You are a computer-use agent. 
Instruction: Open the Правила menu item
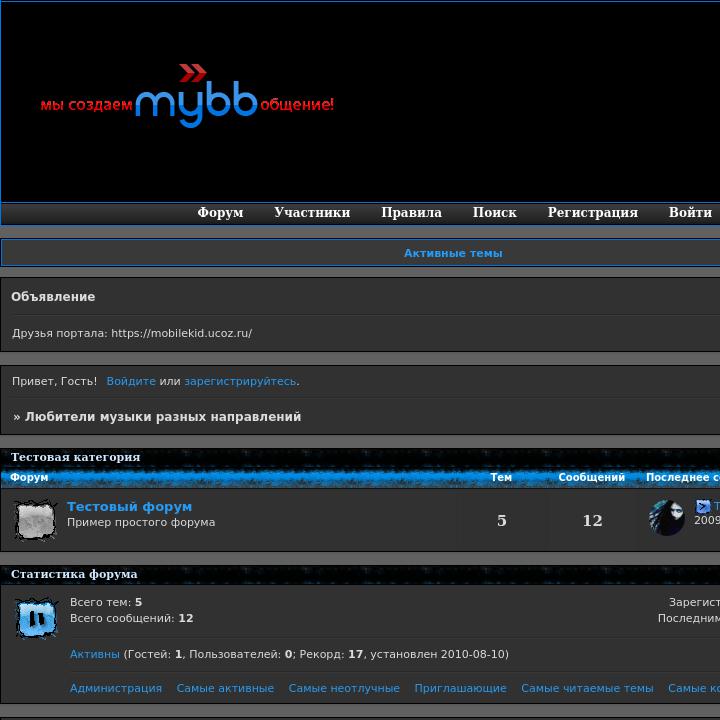tap(411, 212)
